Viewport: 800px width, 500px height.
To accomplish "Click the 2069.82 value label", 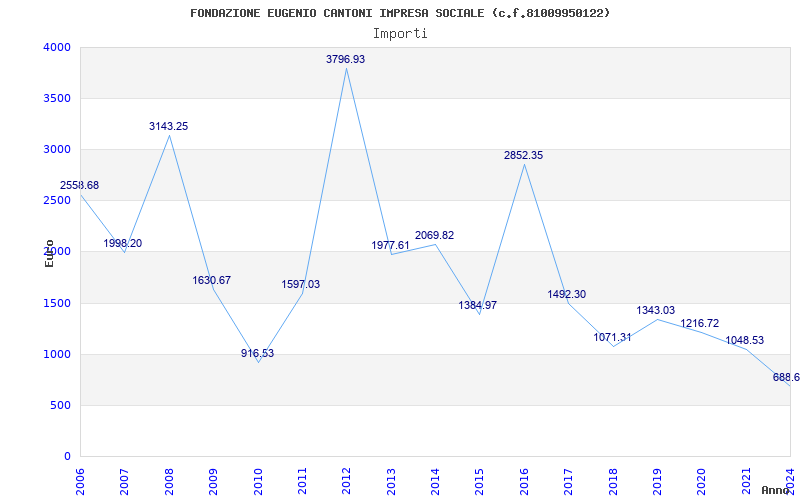I will tap(434, 236).
